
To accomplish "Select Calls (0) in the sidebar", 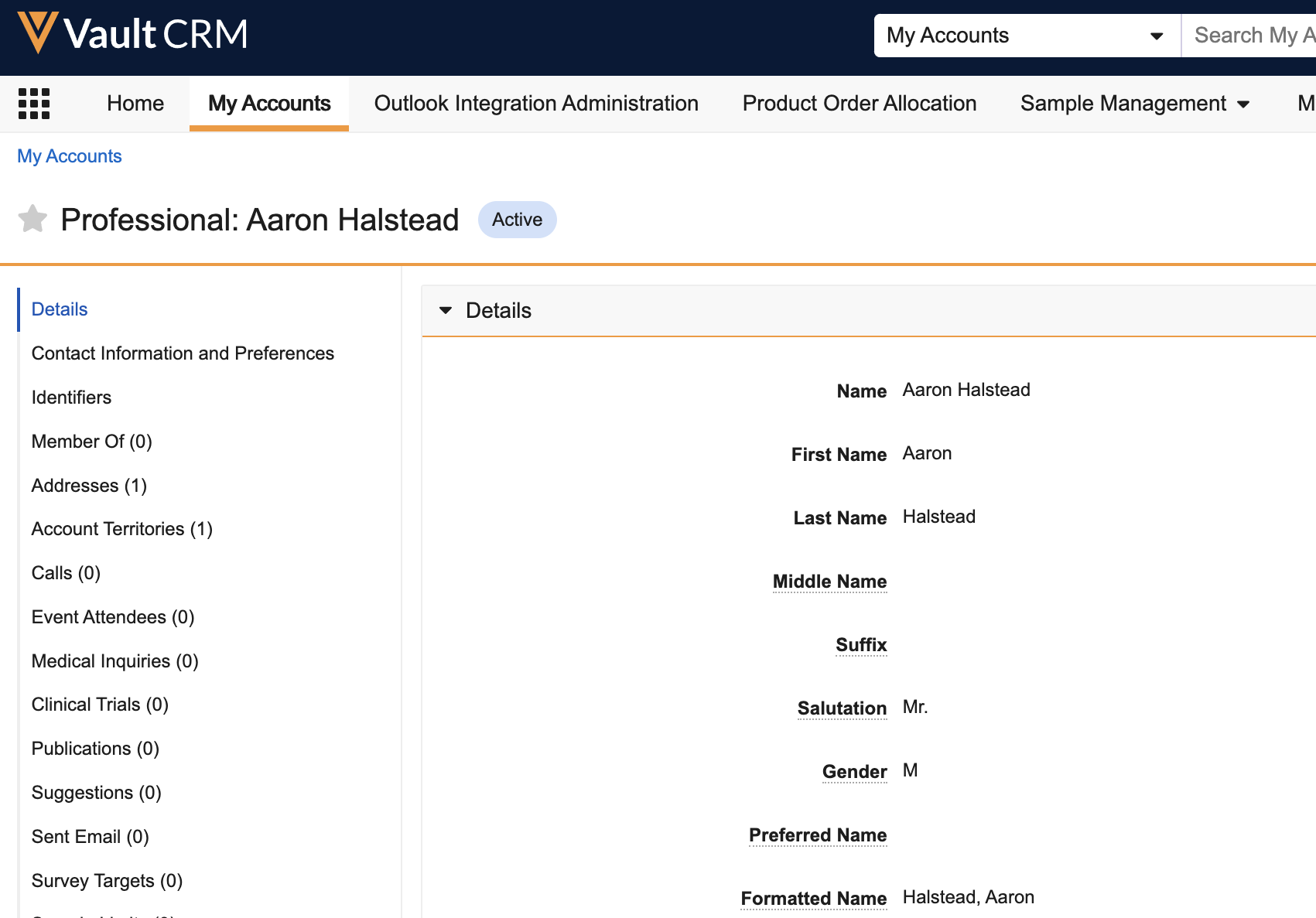I will point(66,573).
